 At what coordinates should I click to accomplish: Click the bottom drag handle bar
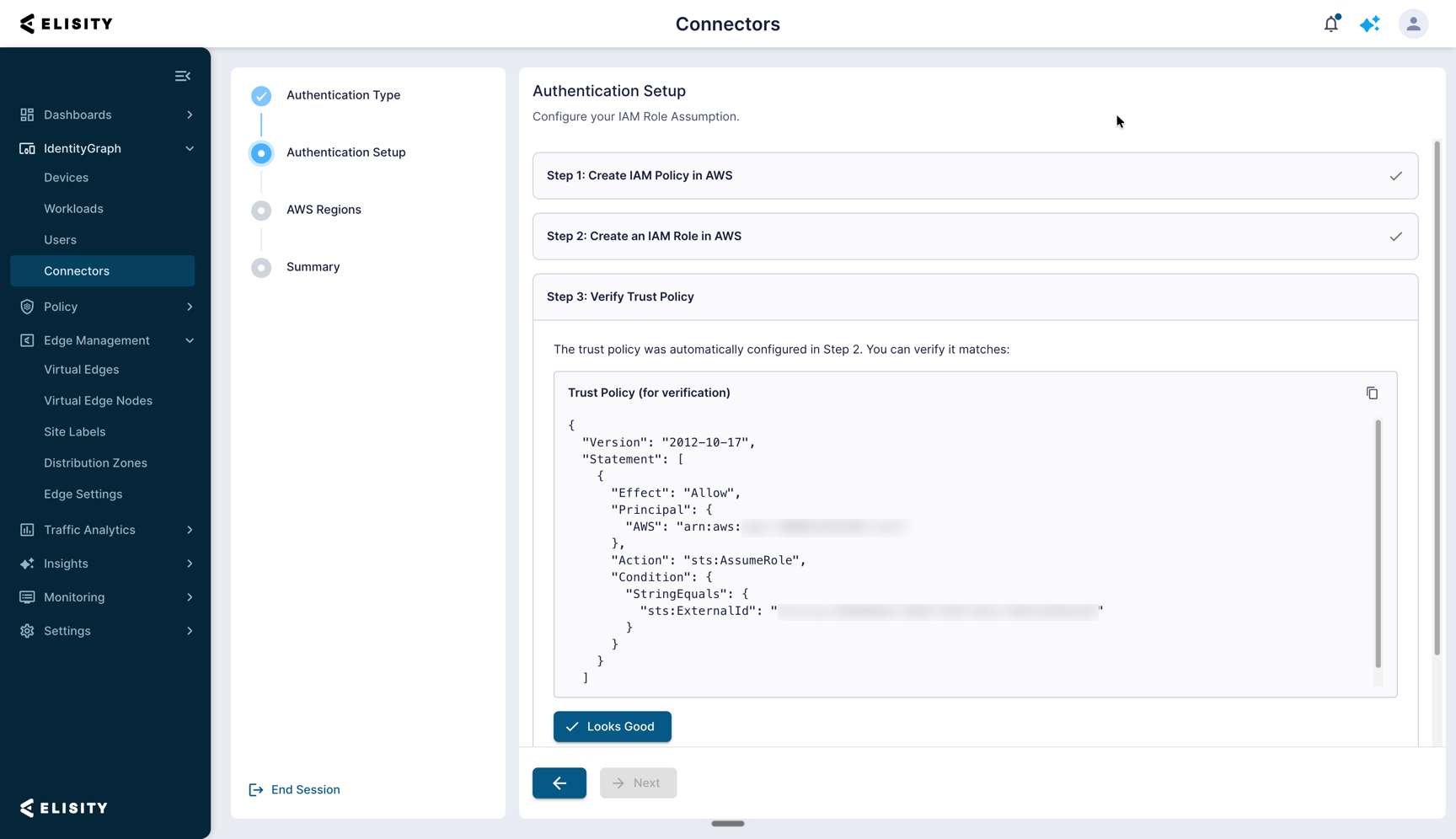pyautogui.click(x=728, y=824)
